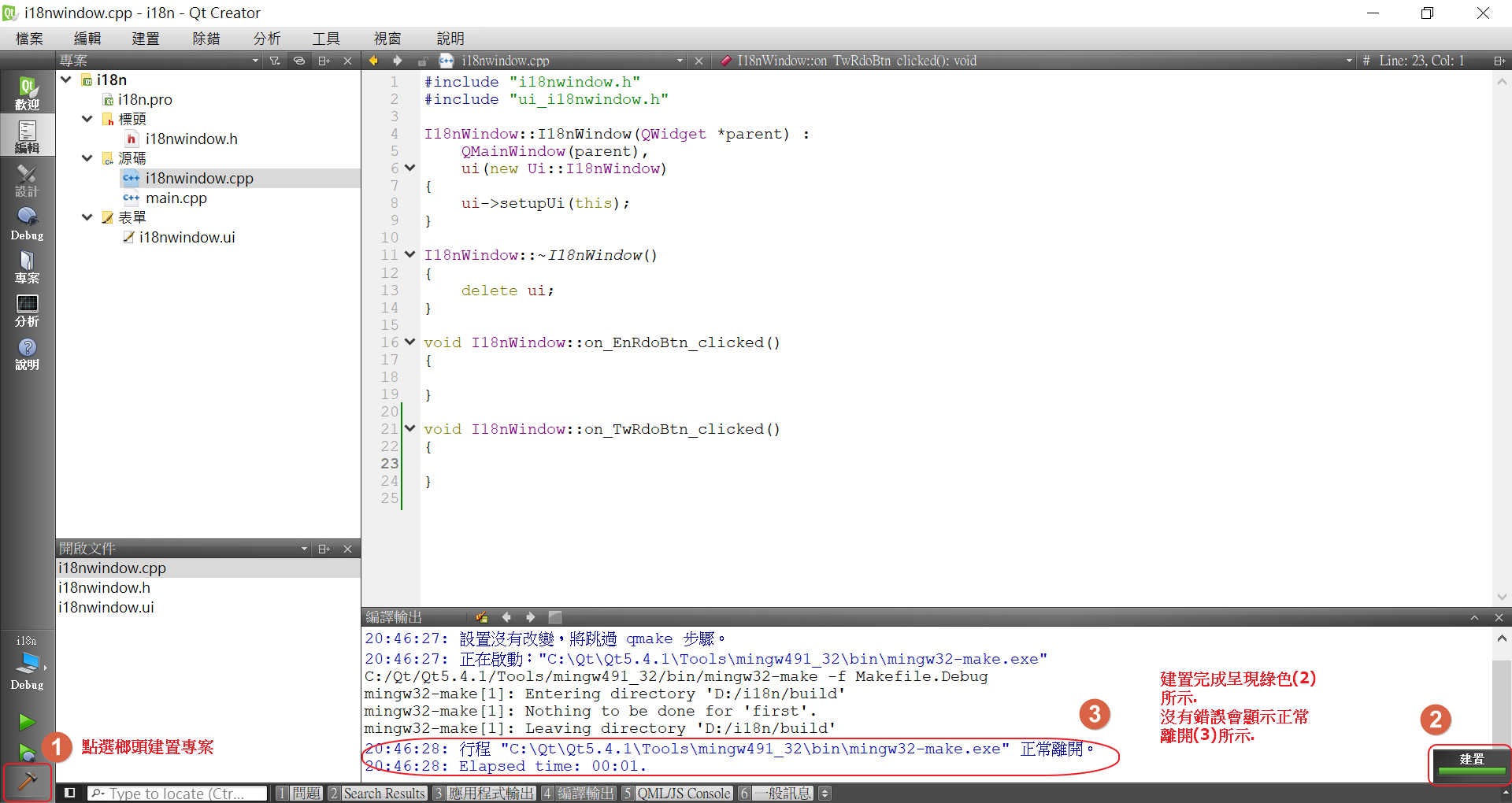Select i18n.pro in the project tree
Image resolution: width=1512 pixels, height=803 pixels.
pos(145,99)
